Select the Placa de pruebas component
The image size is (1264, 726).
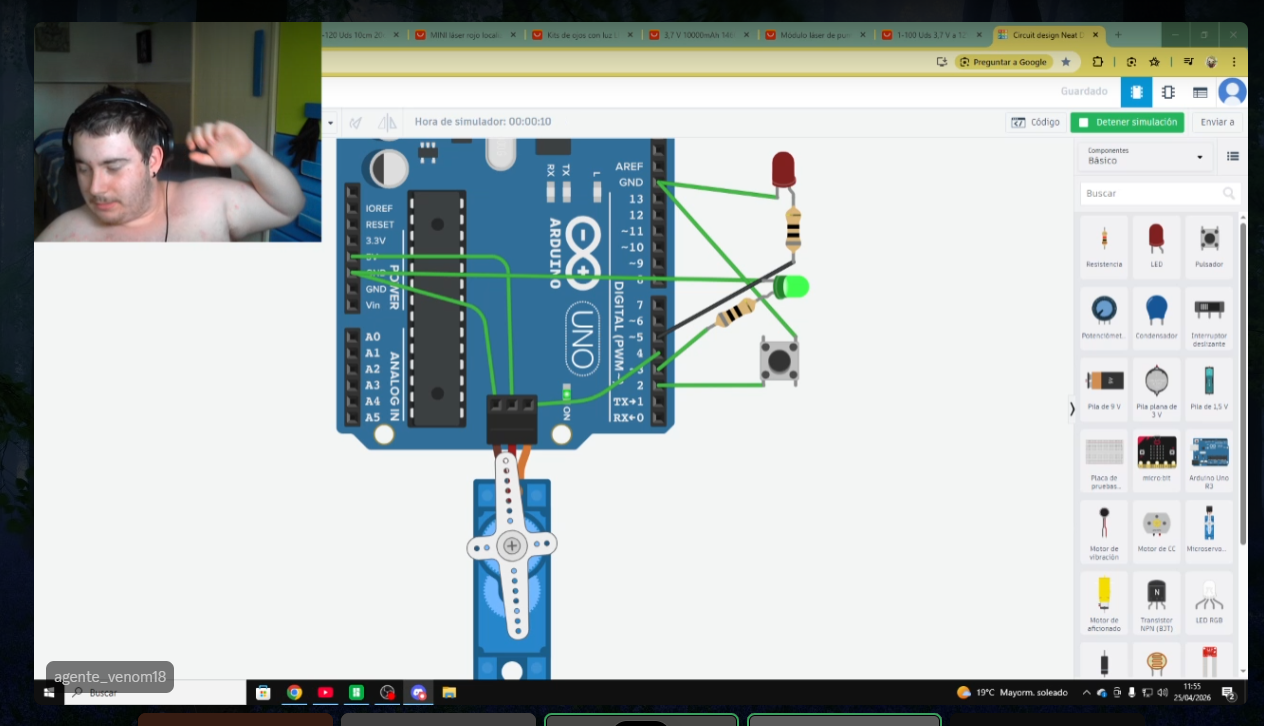(x=1104, y=459)
